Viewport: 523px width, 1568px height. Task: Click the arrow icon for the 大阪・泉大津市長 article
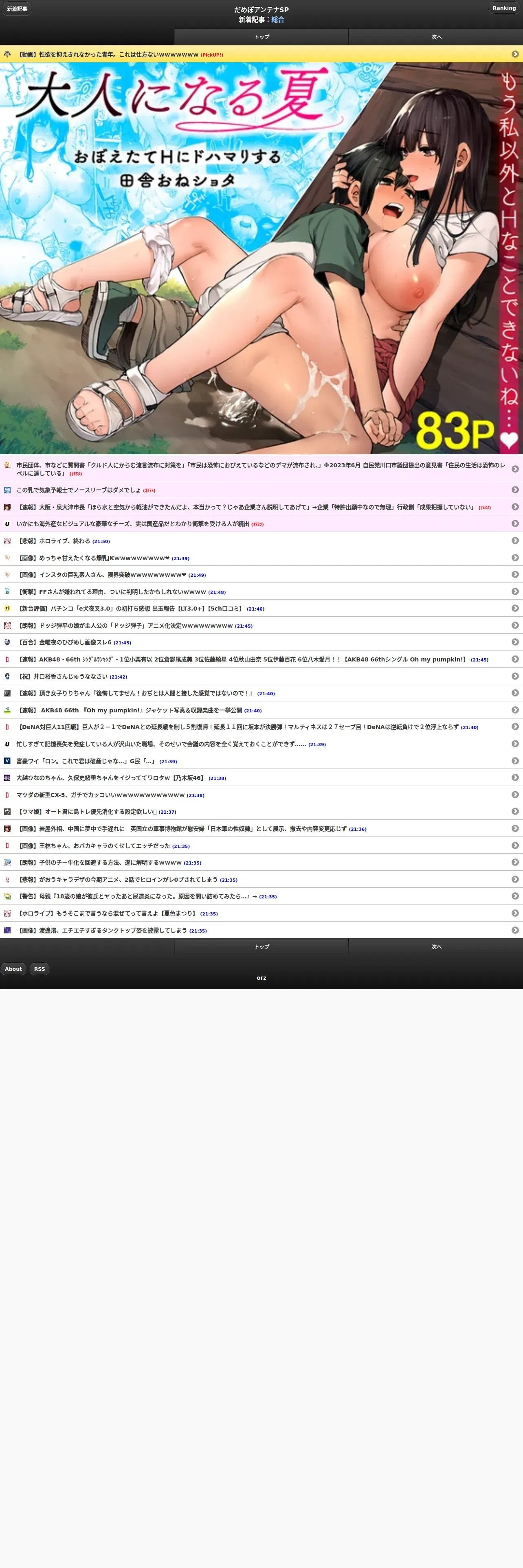515,506
